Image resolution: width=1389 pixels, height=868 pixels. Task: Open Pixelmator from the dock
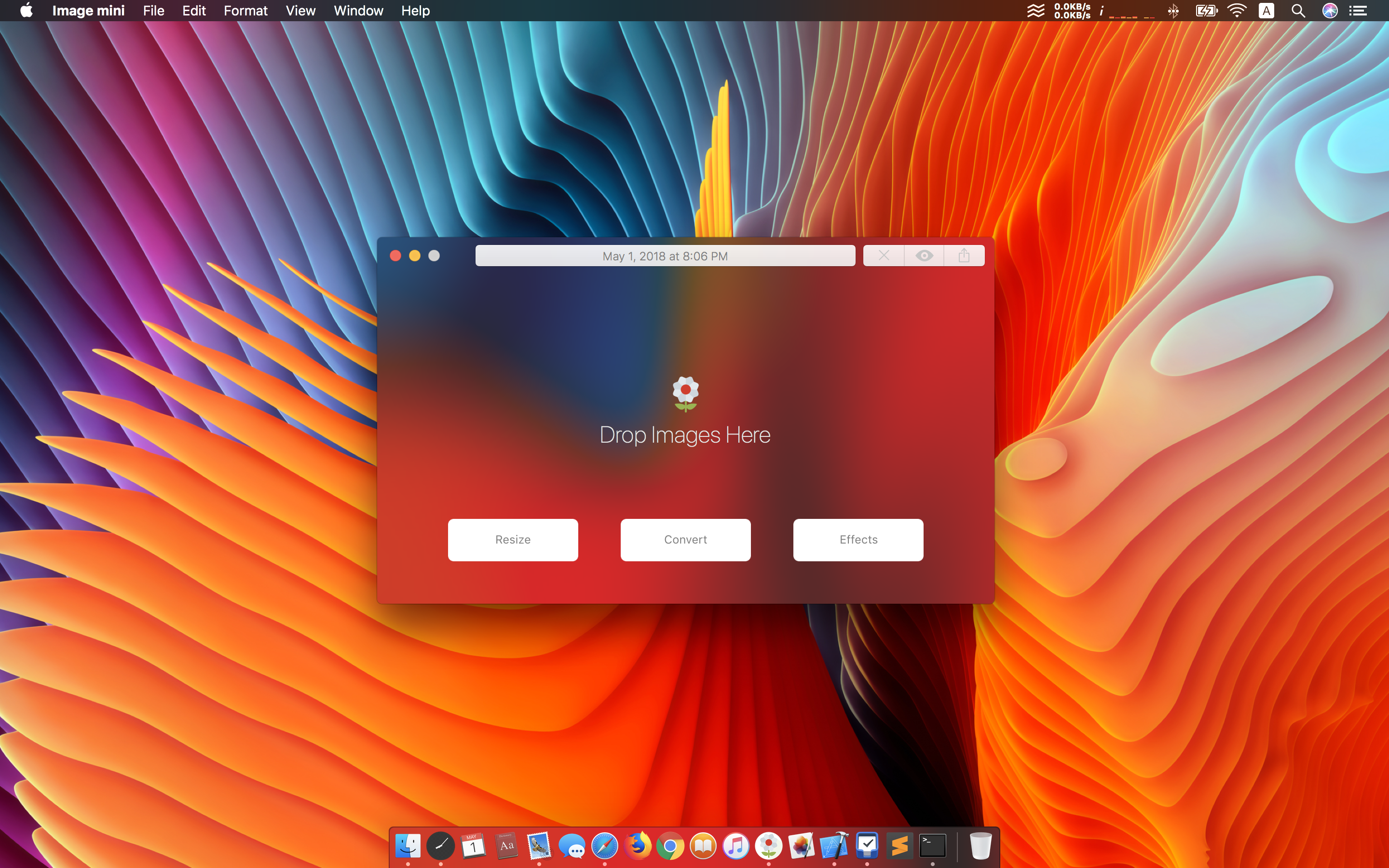(801, 846)
